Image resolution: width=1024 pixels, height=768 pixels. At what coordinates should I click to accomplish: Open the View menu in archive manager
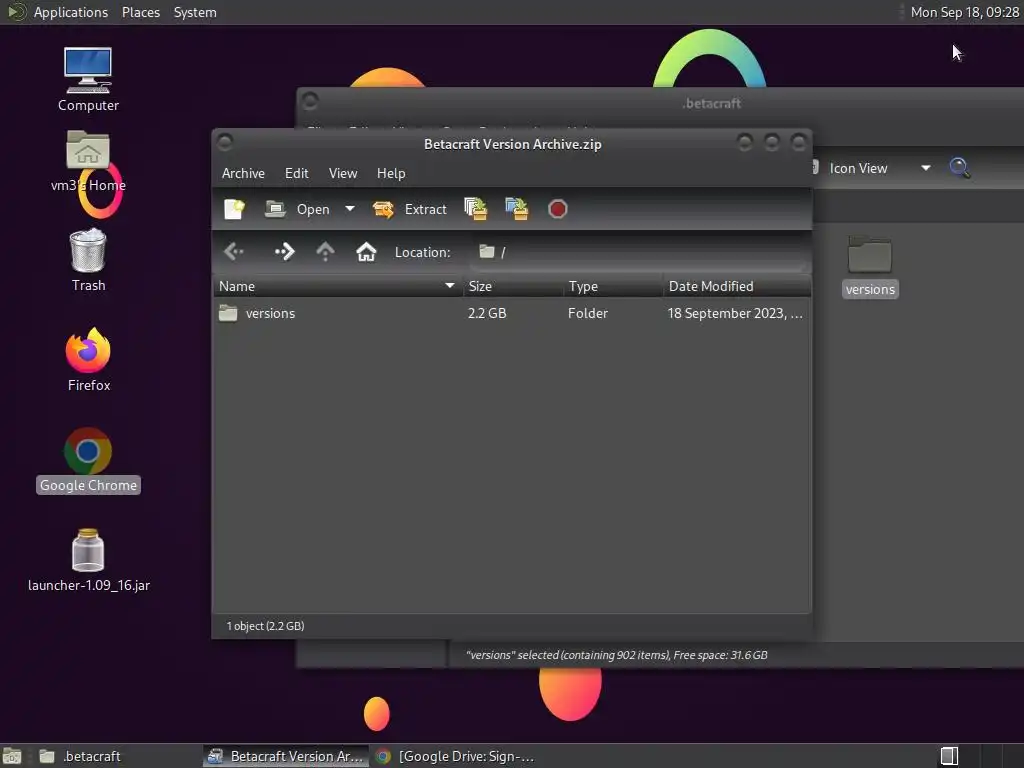pos(343,173)
